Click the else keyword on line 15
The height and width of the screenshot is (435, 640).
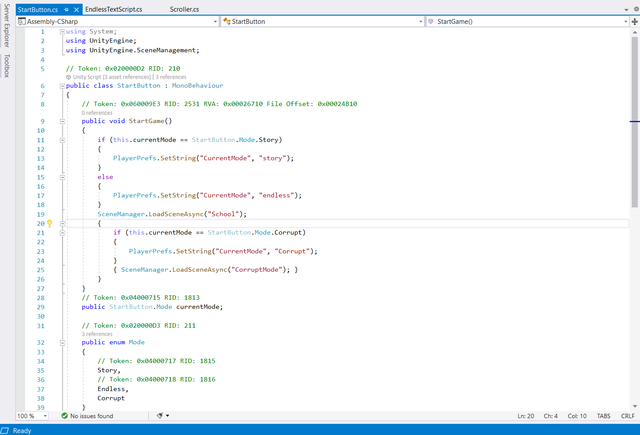coord(105,177)
